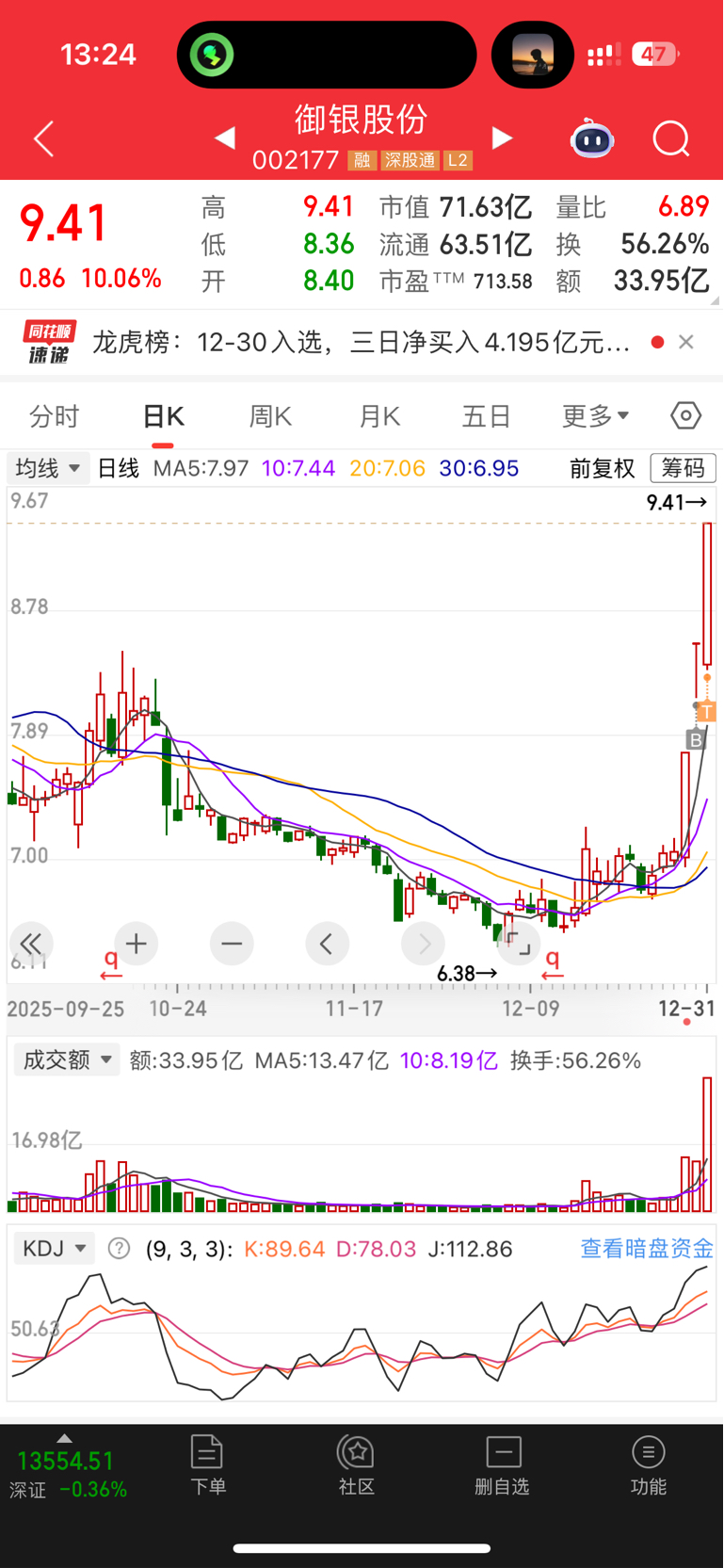The height and width of the screenshot is (1568, 724).
Task: Switch to next stock triangle arrow
Action: pos(502,138)
